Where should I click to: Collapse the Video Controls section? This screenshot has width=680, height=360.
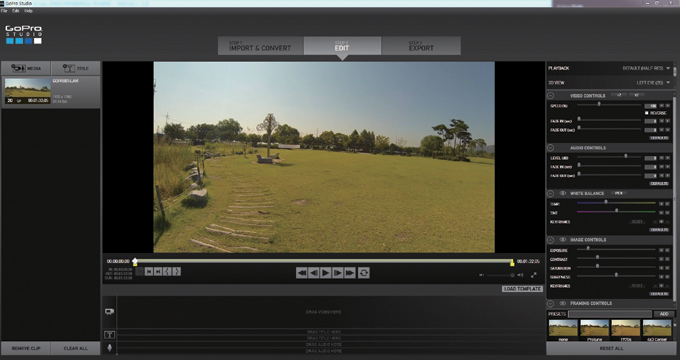pyautogui.click(x=550, y=95)
